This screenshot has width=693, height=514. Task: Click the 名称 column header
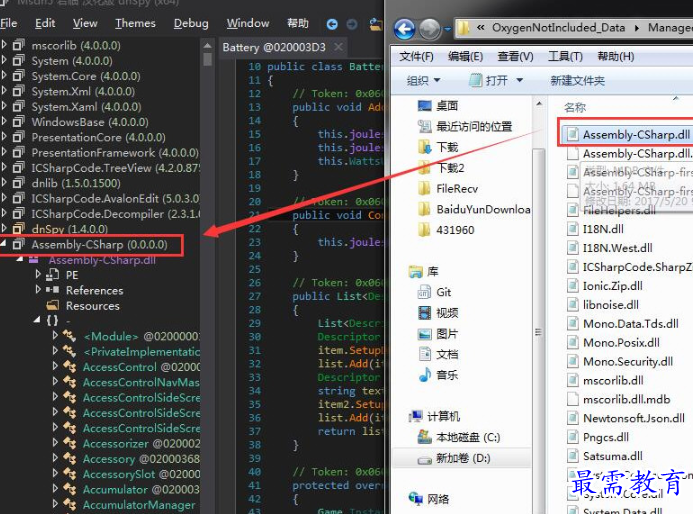tap(575, 107)
